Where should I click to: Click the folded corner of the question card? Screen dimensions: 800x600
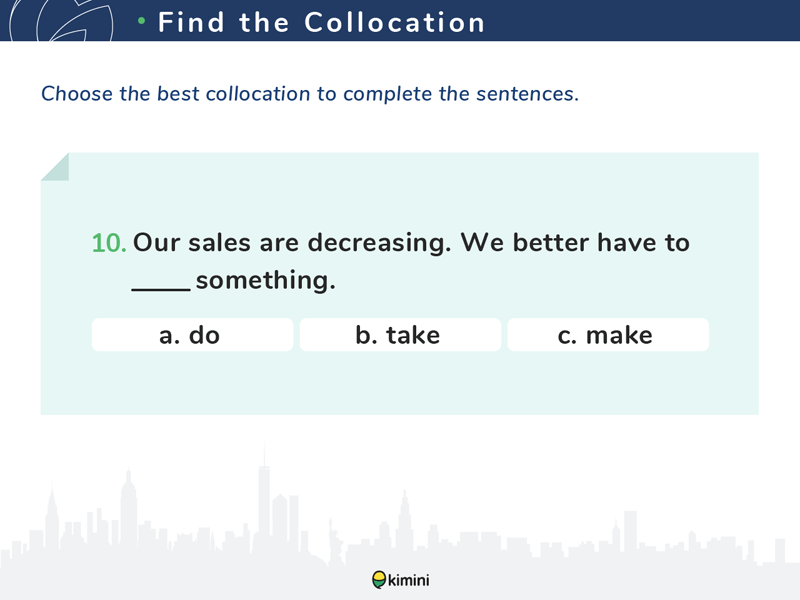(55, 167)
